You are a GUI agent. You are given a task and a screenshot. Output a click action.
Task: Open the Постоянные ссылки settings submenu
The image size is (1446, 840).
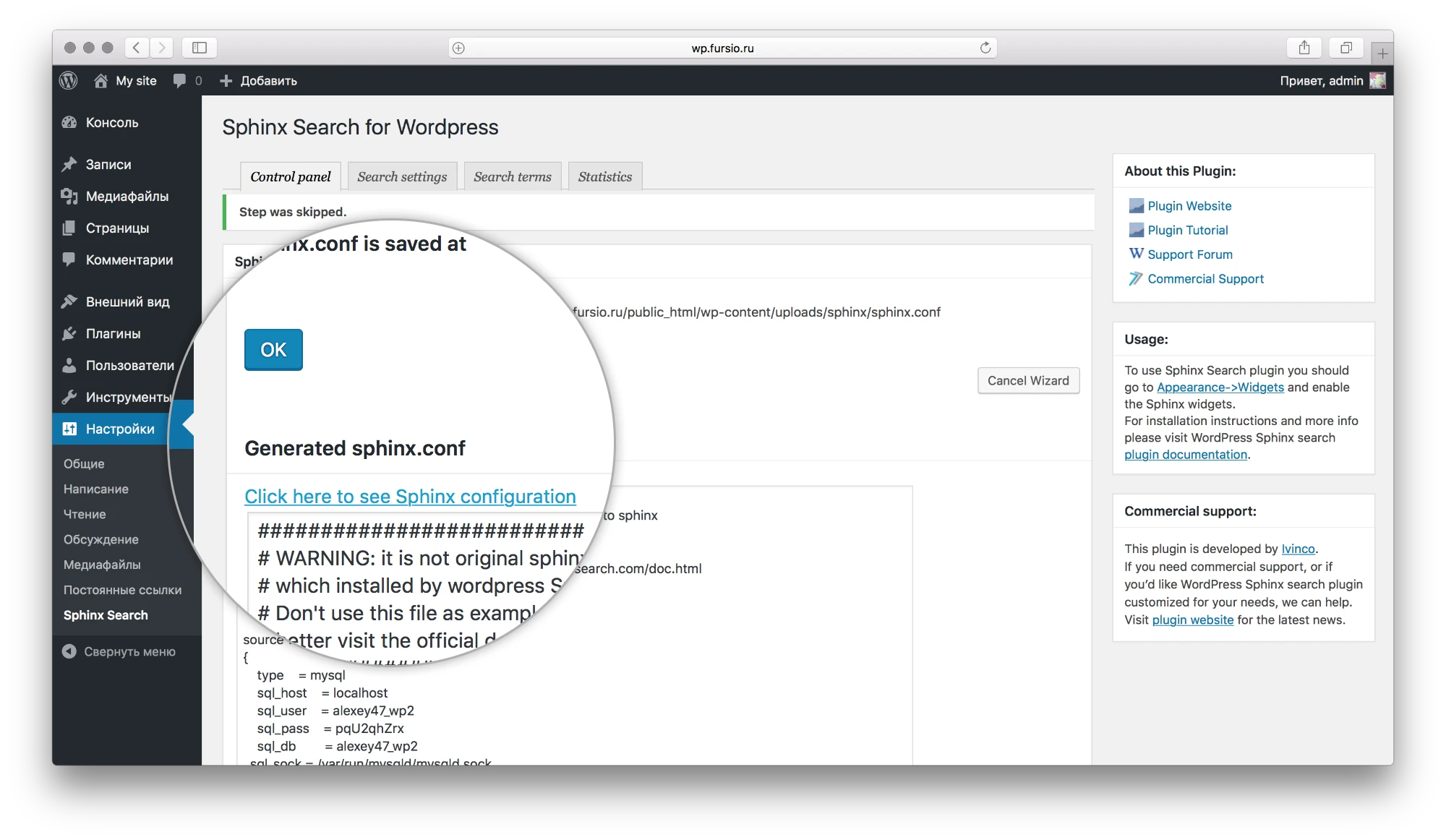point(122,590)
